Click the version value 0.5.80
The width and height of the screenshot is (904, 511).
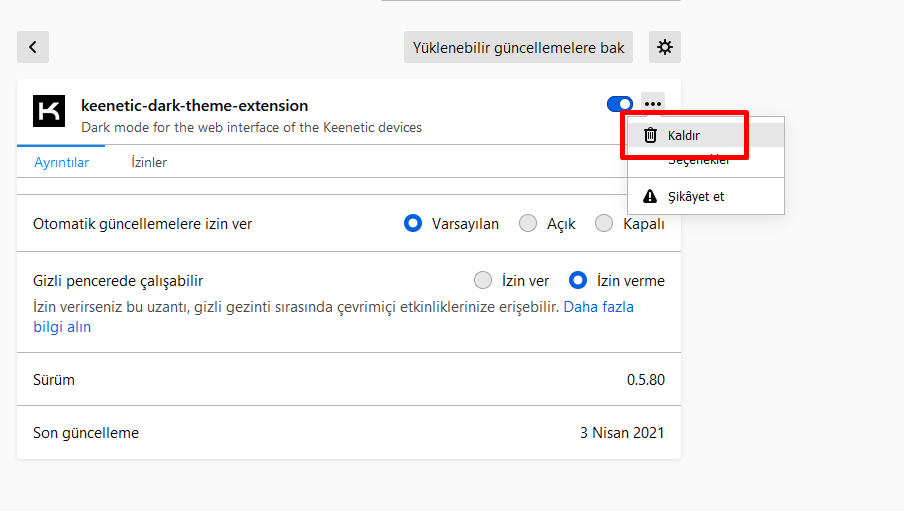[646, 380]
